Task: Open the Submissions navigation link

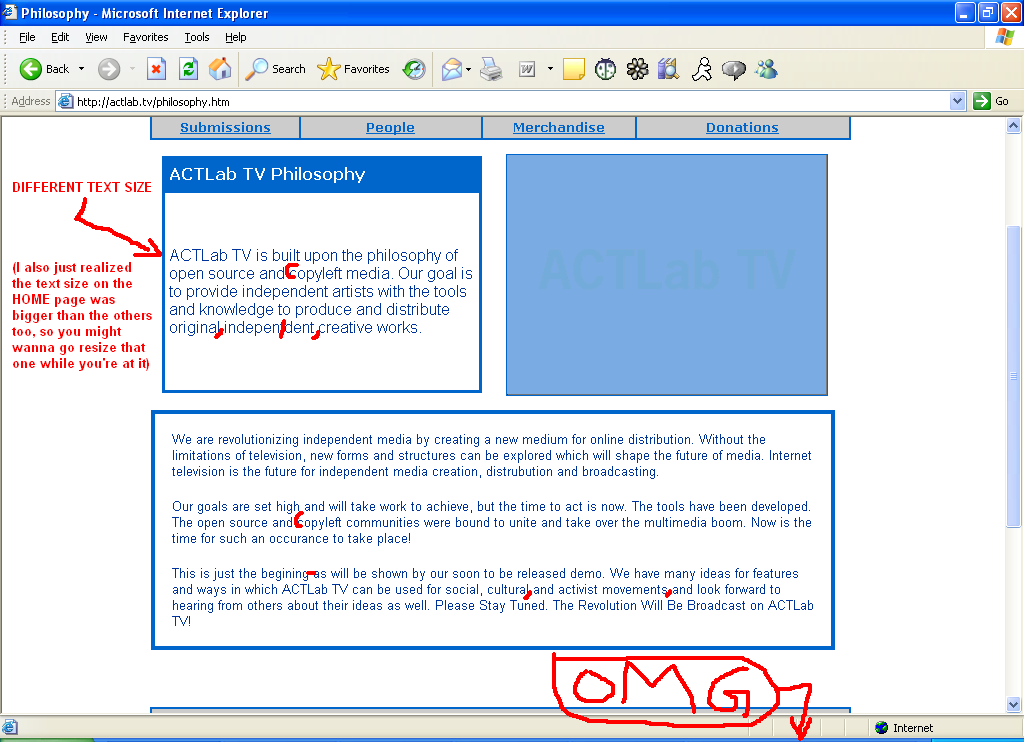Action: [225, 127]
